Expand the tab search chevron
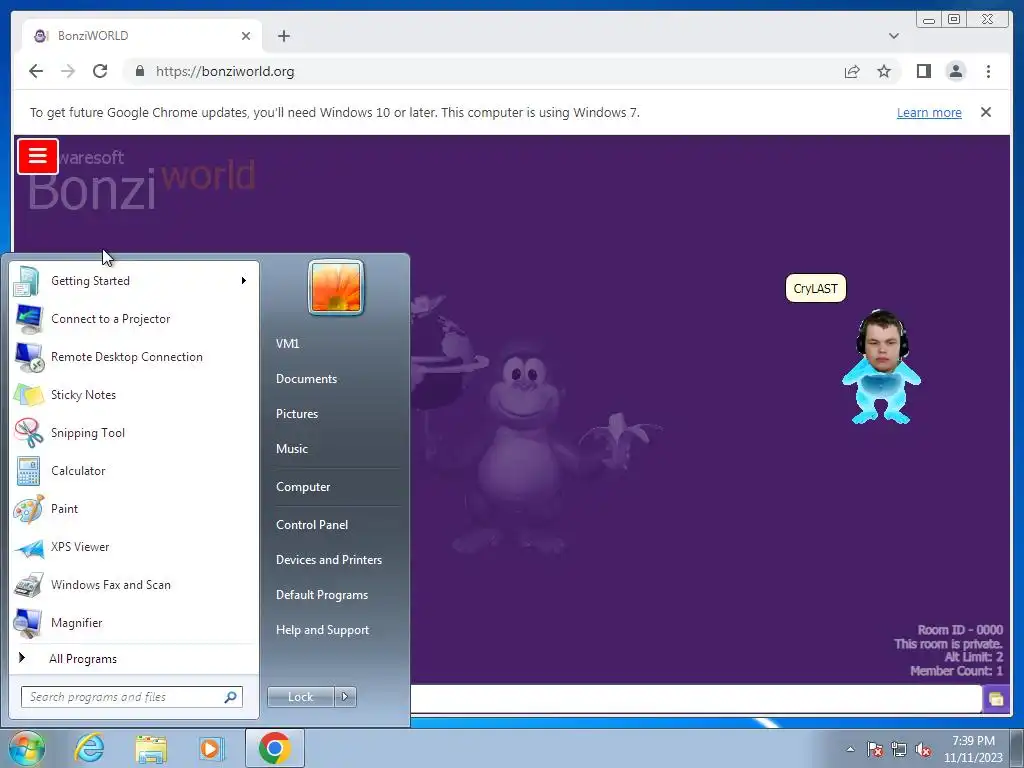Image resolution: width=1024 pixels, height=768 pixels. click(x=893, y=36)
